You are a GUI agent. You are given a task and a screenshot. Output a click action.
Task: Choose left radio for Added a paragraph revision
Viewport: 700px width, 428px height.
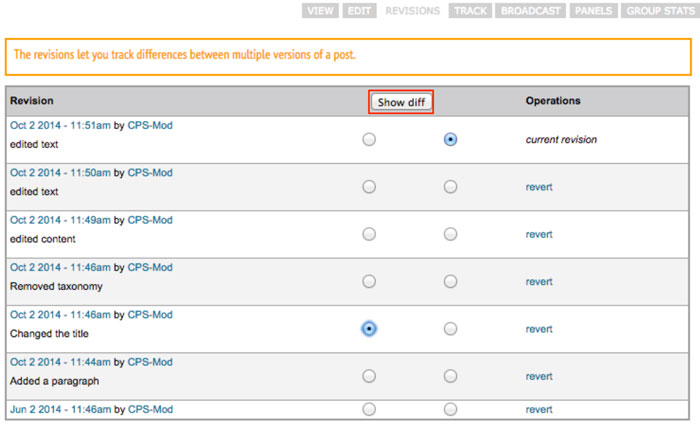click(369, 376)
